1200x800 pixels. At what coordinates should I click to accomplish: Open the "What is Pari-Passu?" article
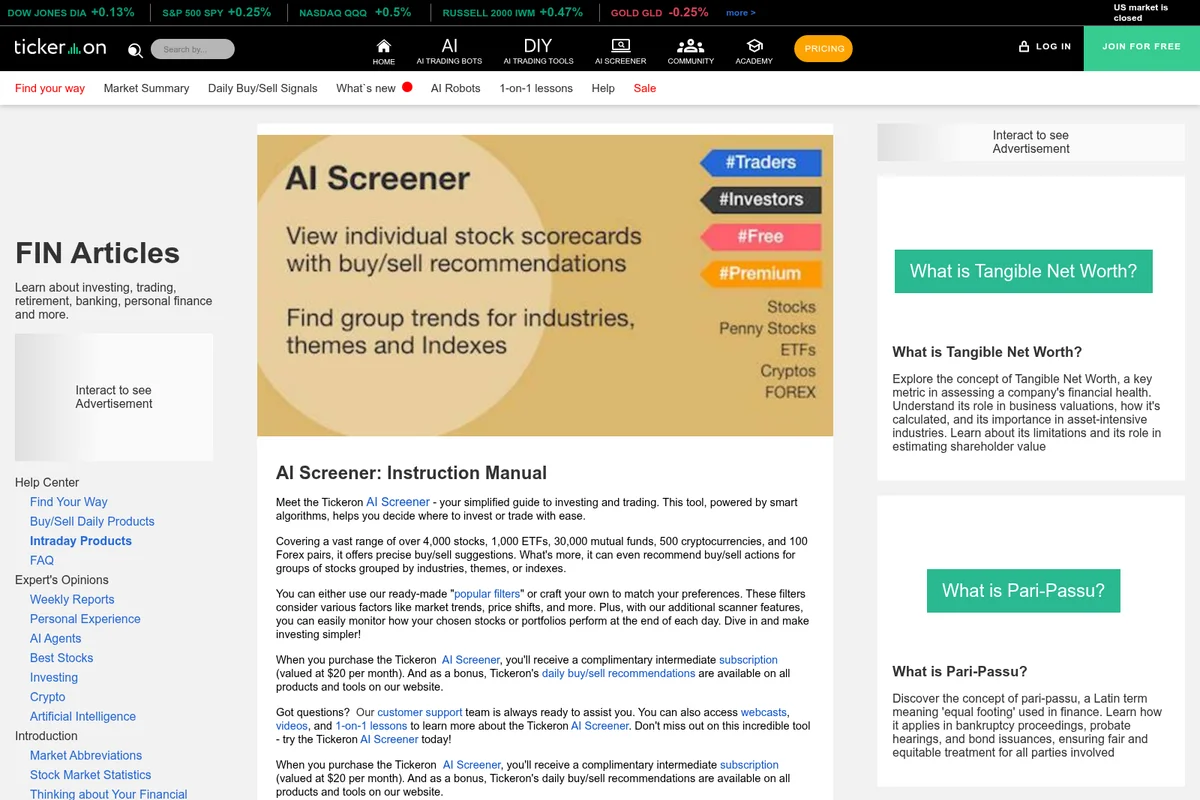click(x=1023, y=590)
